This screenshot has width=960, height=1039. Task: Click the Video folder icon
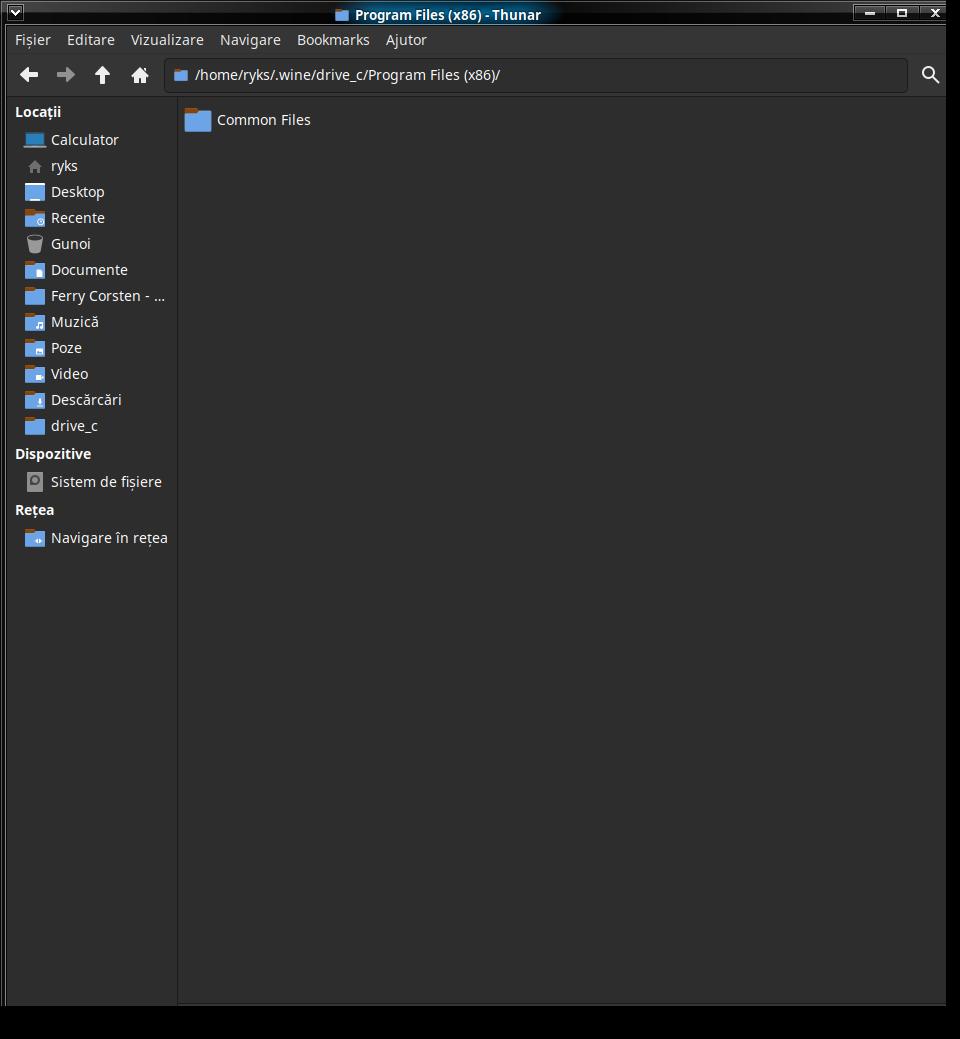pyautogui.click(x=34, y=374)
